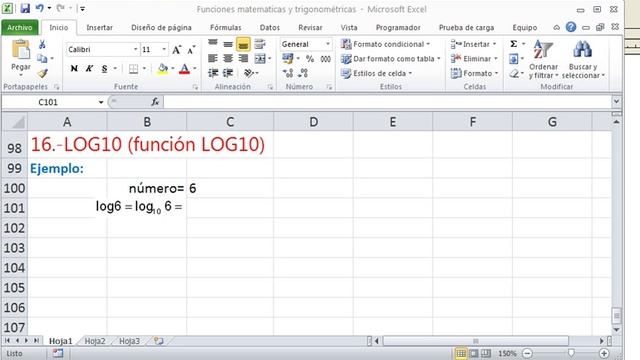Click the Copy icon in Portapapeles
This screenshot has width=640, height=360.
pyautogui.click(x=42, y=59)
